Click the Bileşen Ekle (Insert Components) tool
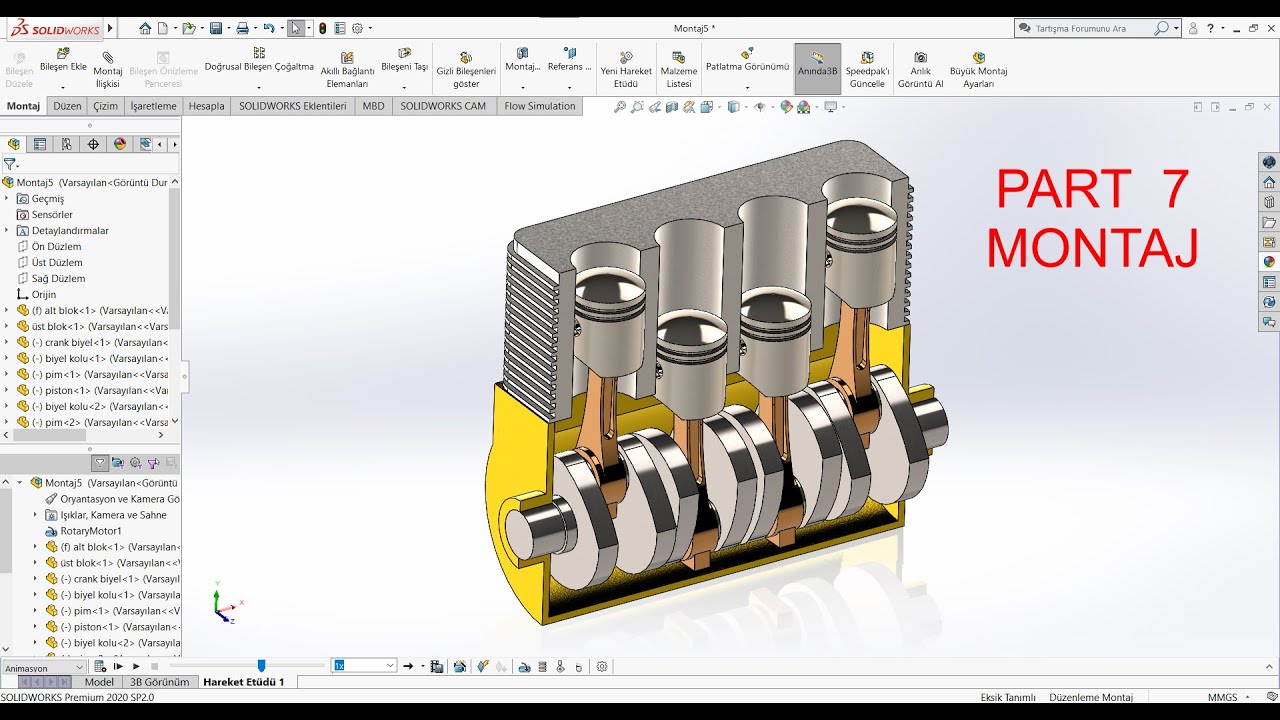This screenshot has width=1280, height=720. pos(63,62)
